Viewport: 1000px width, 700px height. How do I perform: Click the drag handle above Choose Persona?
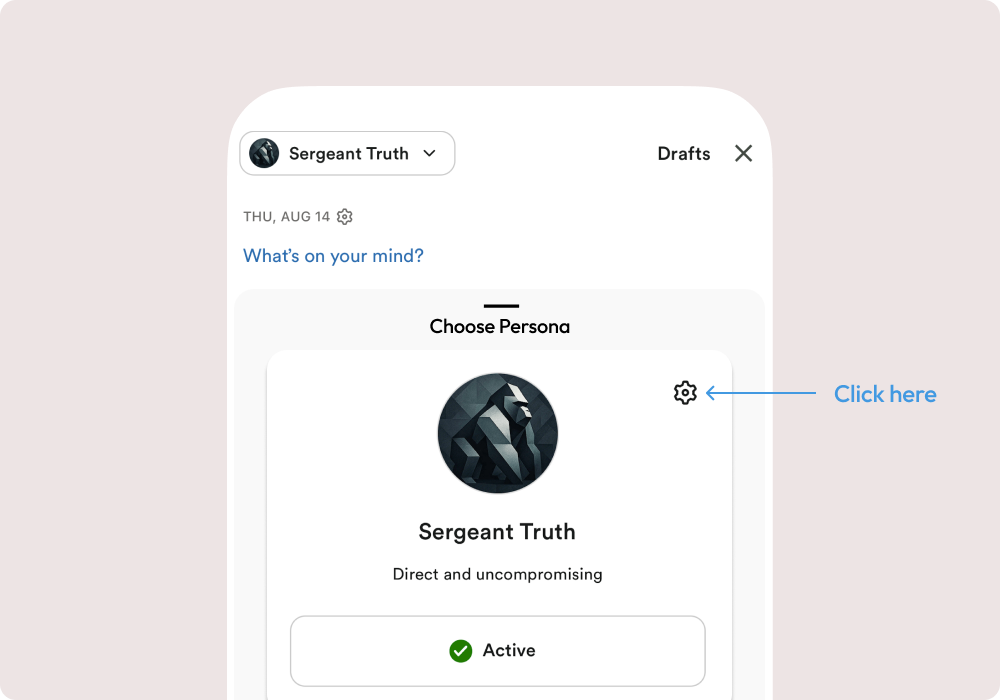tap(500, 306)
